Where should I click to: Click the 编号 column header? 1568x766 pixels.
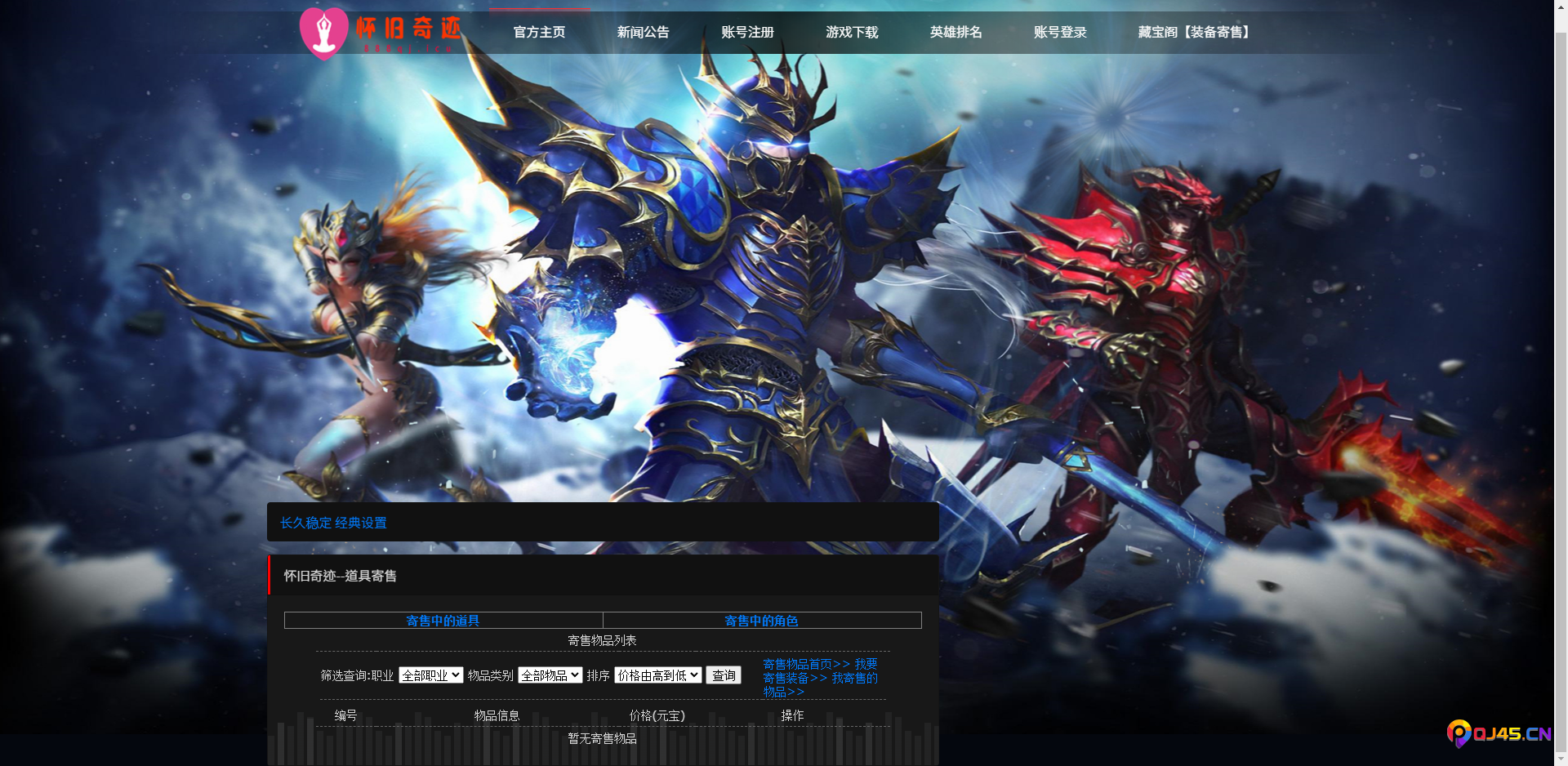coord(345,715)
